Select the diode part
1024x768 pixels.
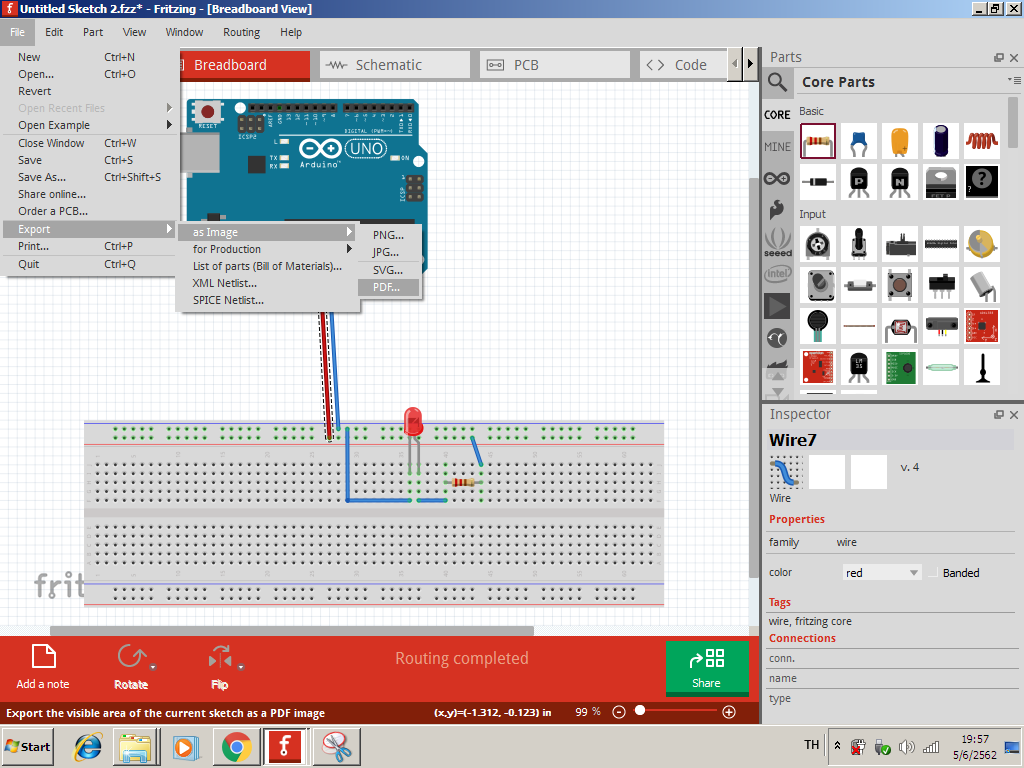click(x=818, y=182)
